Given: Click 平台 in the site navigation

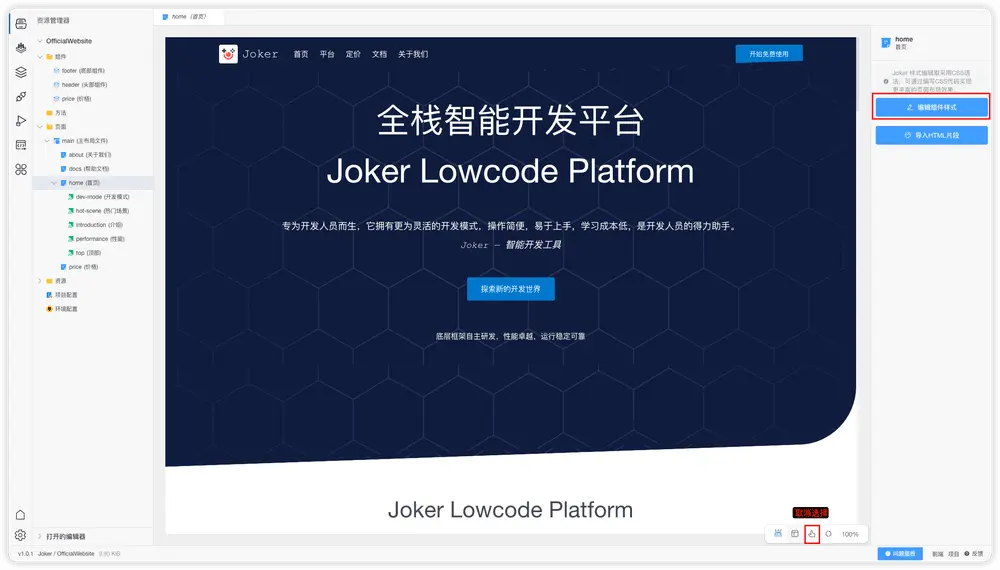Looking at the screenshot, I should 327,54.
